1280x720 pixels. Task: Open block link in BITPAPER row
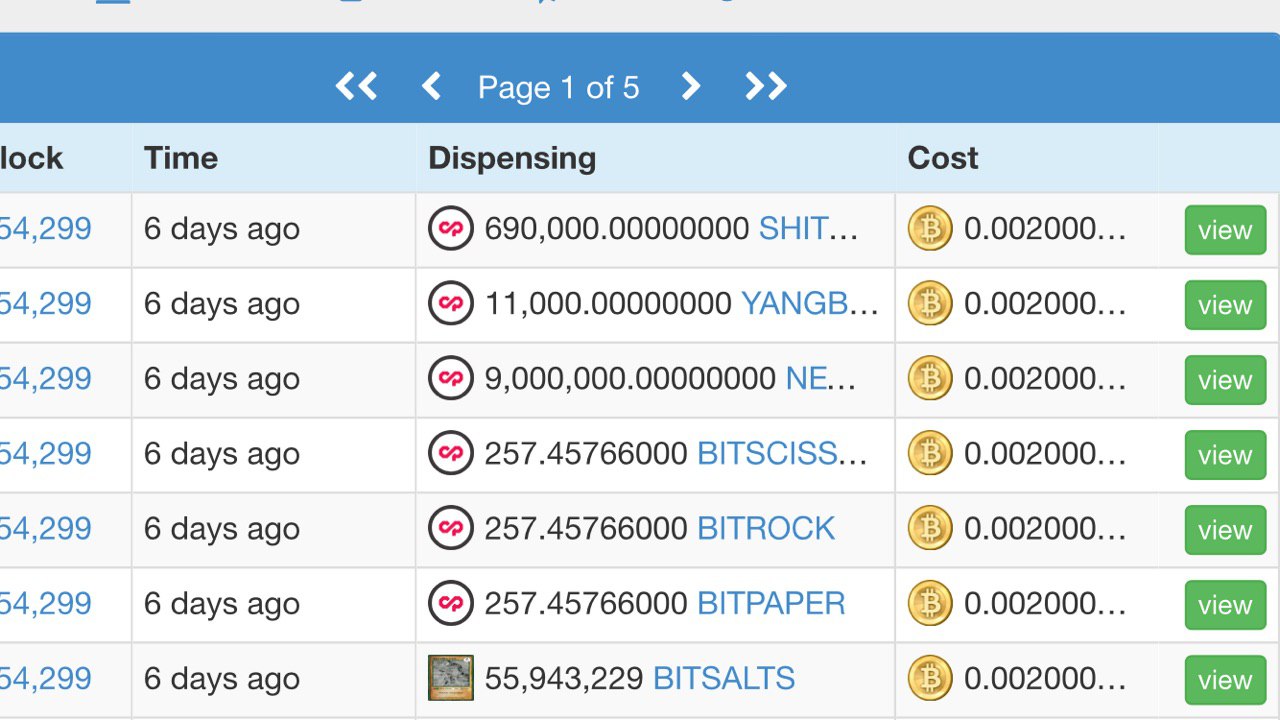[45, 604]
